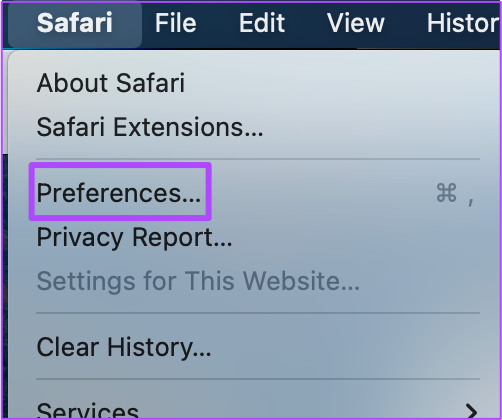
Task: Click inside the purple highlighted Preferences box
Action: [x=120, y=192]
